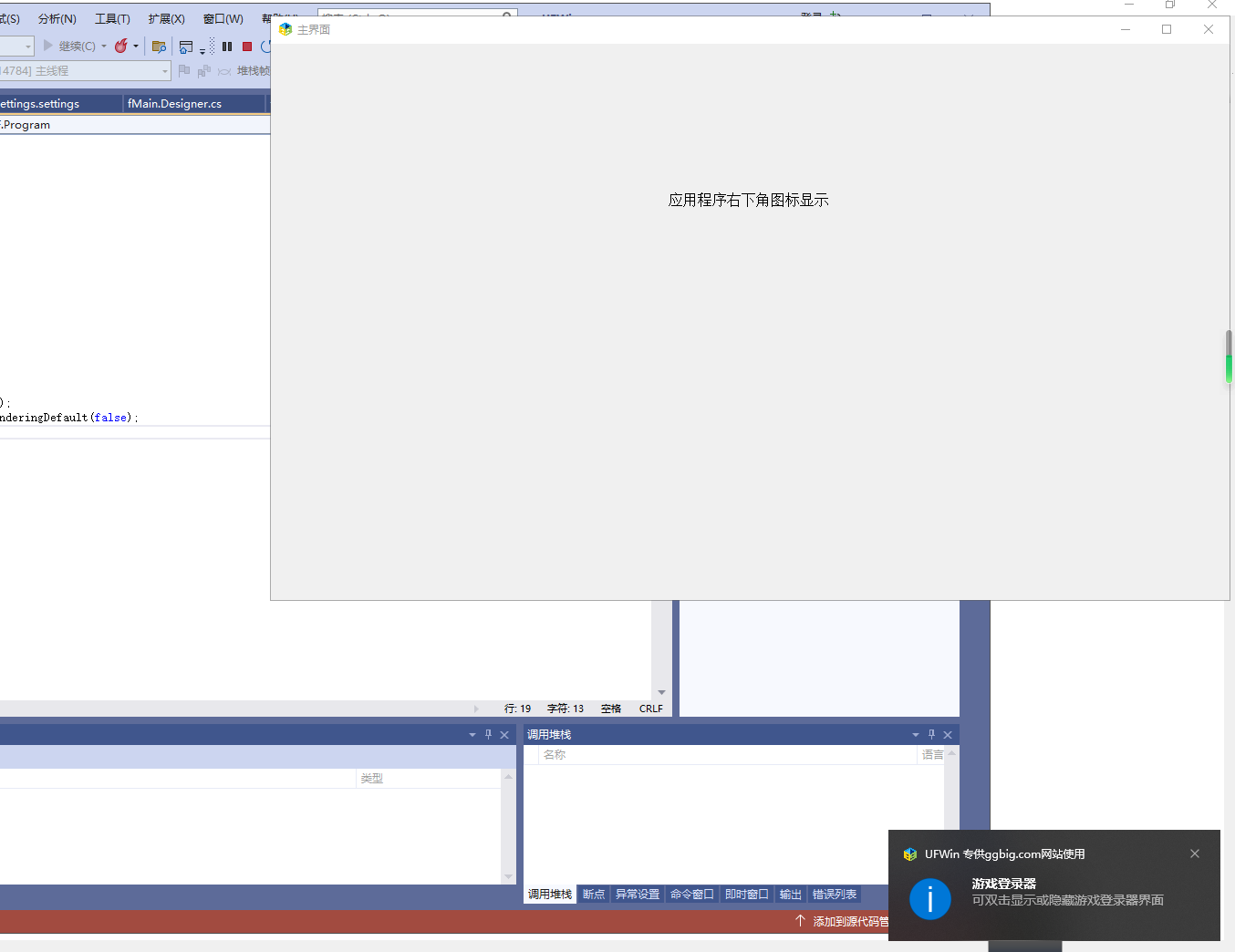Click the thread flag icon

[184, 70]
